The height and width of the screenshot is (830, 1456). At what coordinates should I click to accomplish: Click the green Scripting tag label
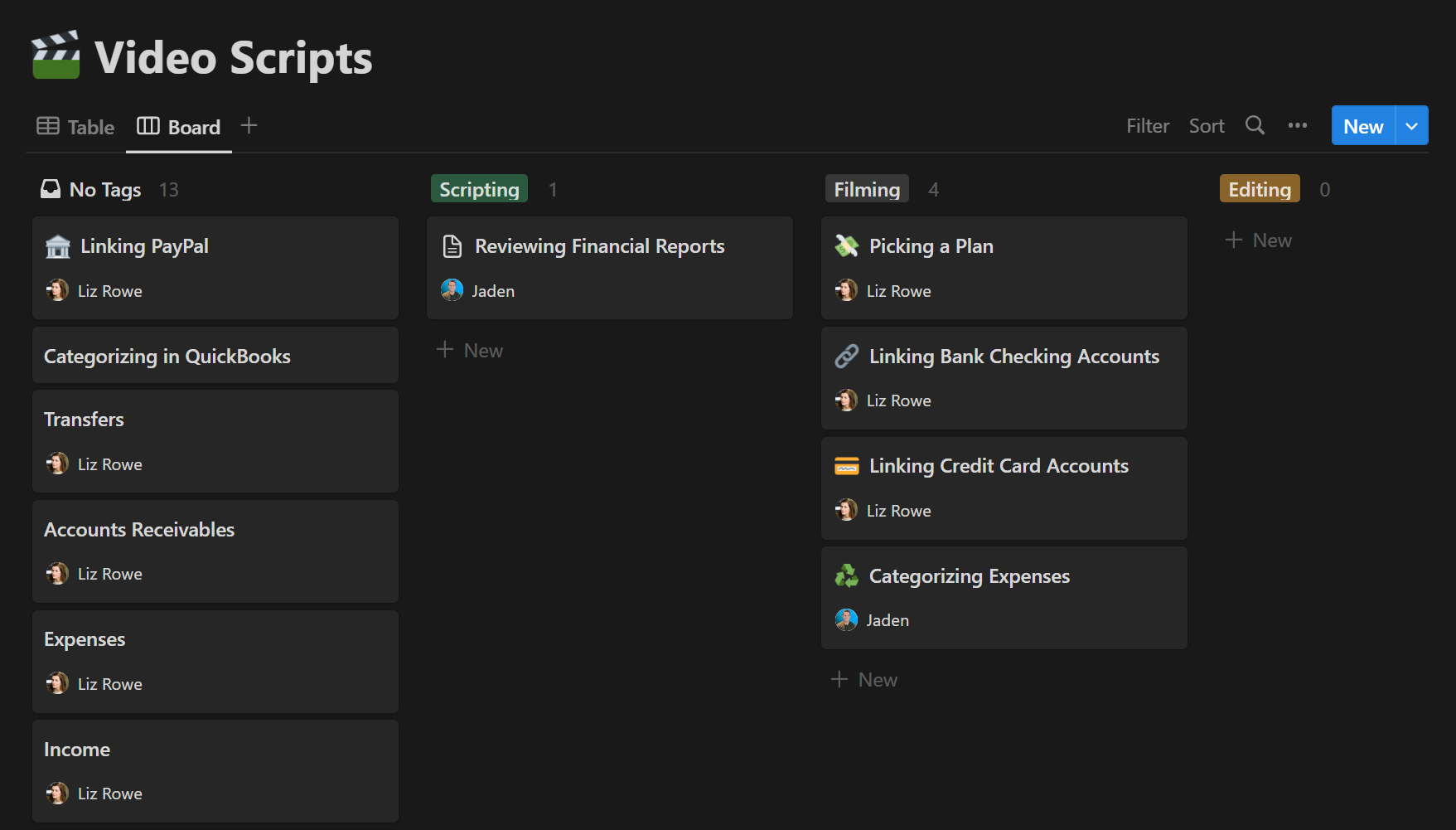click(479, 189)
